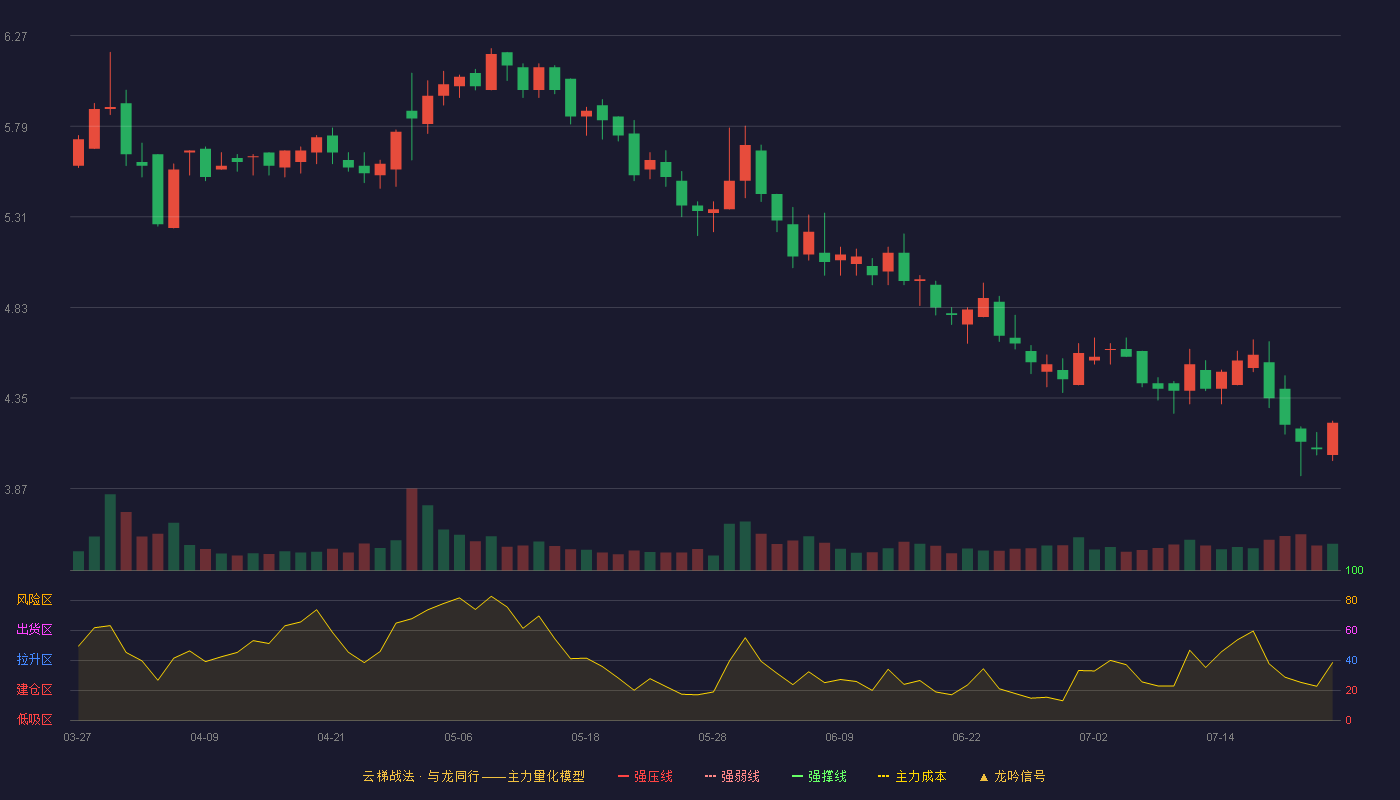Click the 05-06 date axis label
Screen dimensions: 1400x800
(x=458, y=737)
